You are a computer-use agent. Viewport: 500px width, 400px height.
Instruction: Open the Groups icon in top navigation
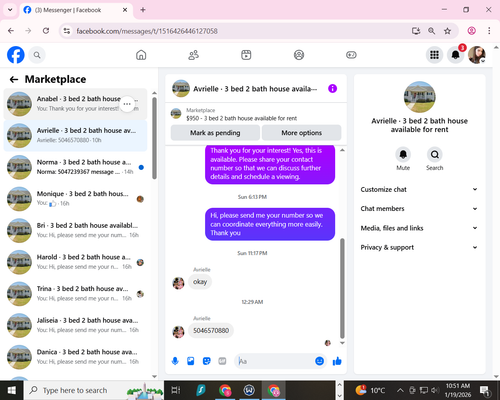(x=299, y=55)
